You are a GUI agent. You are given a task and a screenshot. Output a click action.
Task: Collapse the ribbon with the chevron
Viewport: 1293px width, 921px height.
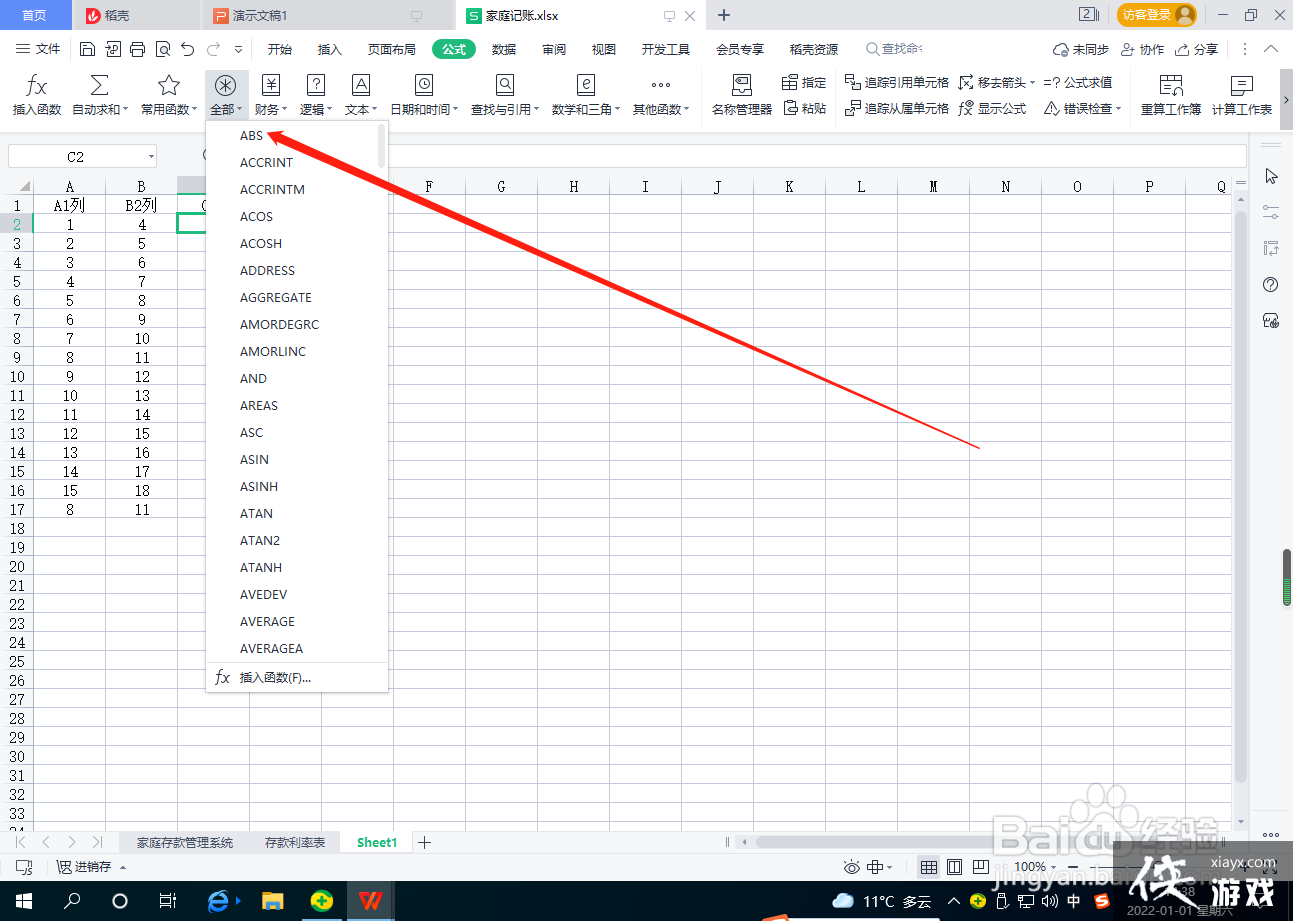pyautogui.click(x=1271, y=49)
